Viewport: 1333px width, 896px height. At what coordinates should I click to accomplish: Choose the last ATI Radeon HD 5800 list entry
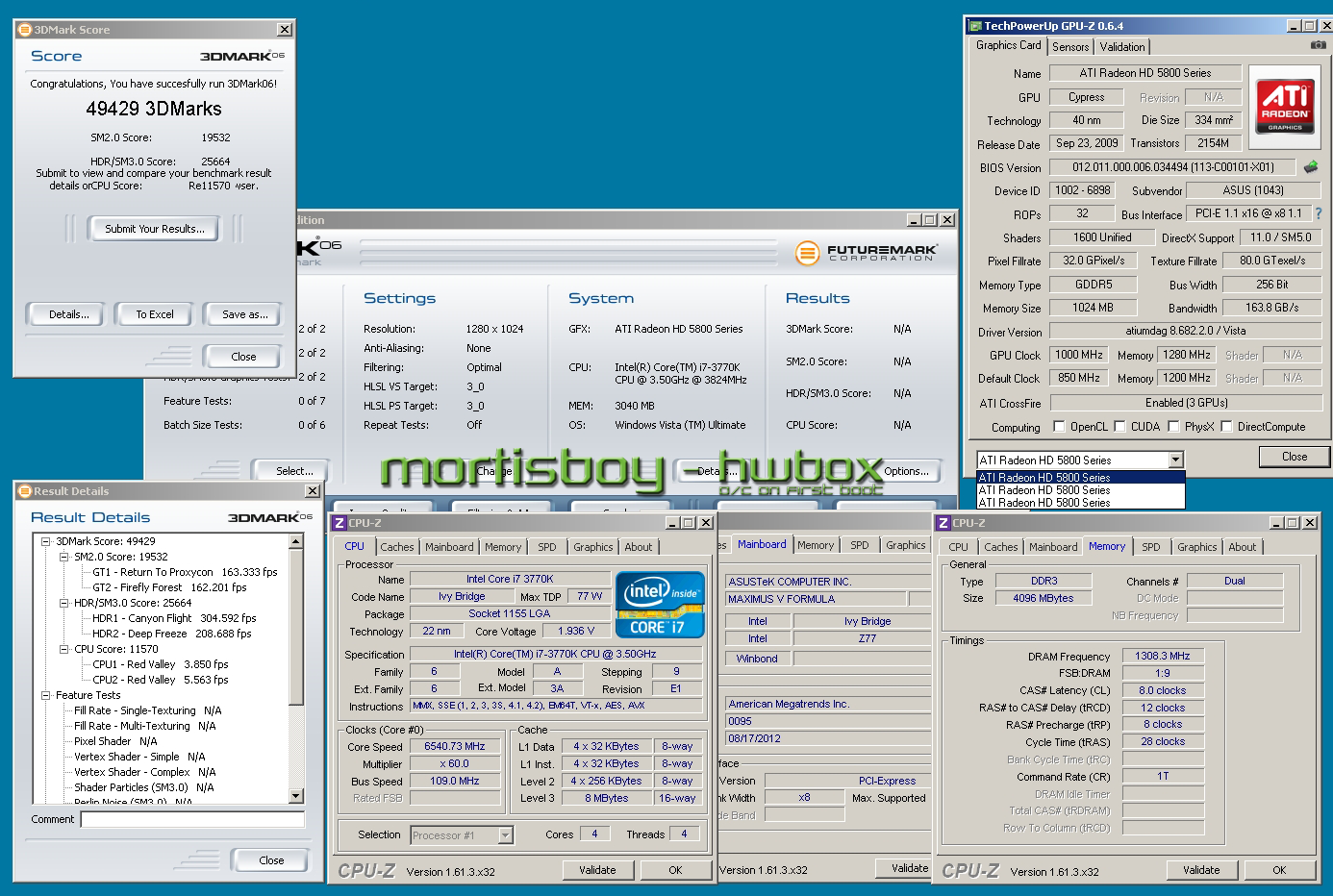click(x=1081, y=503)
